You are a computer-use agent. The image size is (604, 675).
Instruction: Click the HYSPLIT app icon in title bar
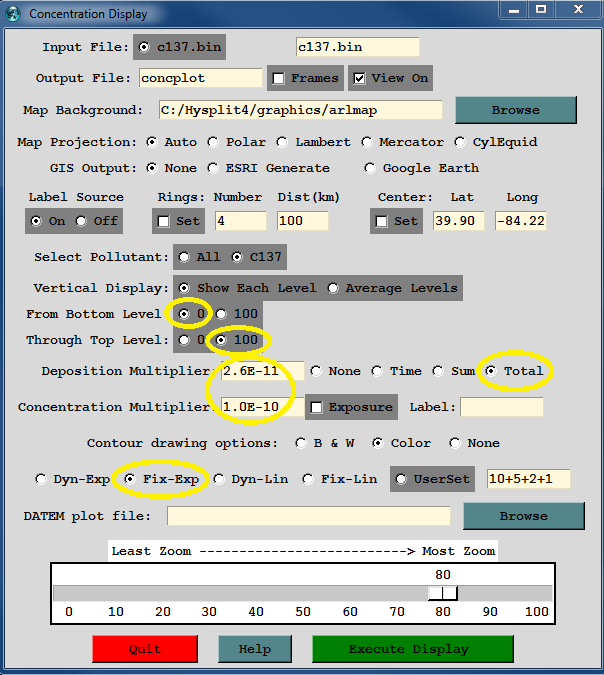point(13,14)
